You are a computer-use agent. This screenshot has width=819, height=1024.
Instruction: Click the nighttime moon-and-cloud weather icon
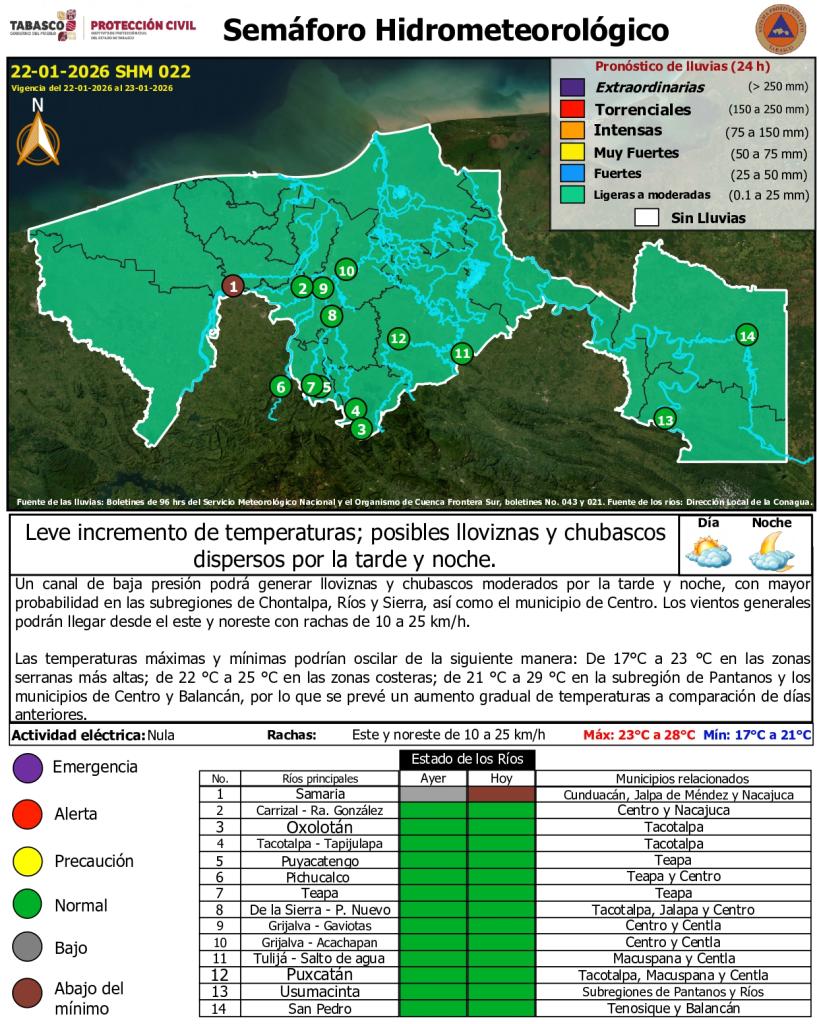tap(772, 550)
